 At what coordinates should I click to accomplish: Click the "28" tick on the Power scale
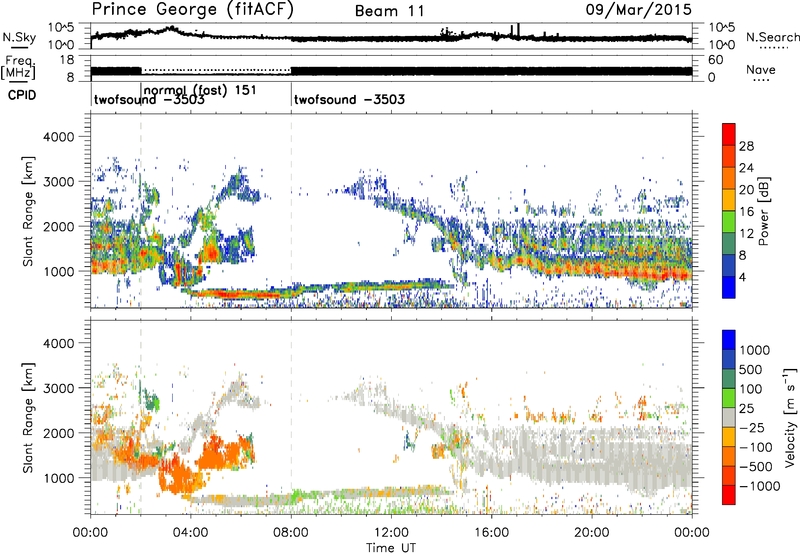pos(746,146)
